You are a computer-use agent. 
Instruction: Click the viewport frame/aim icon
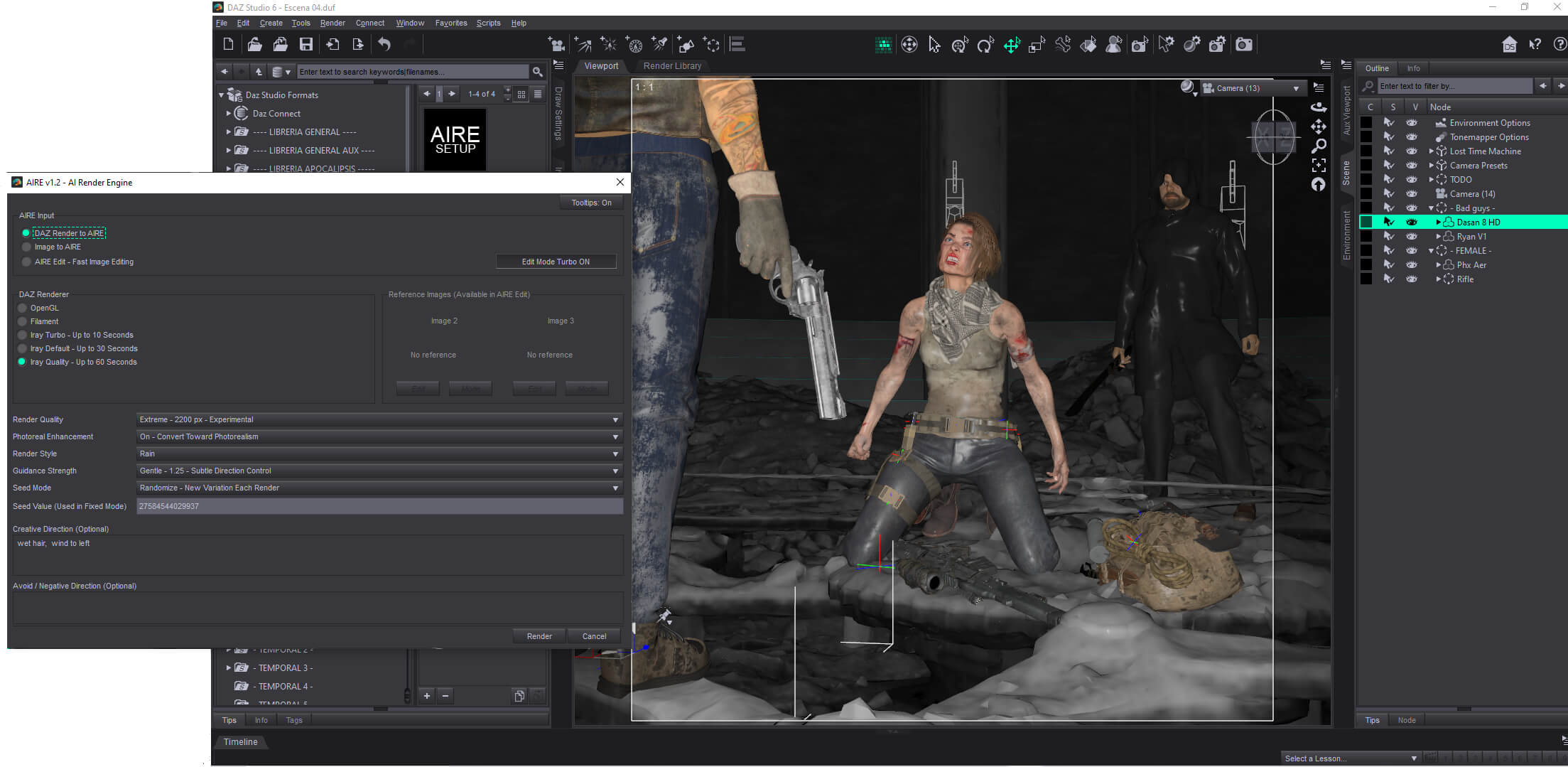tap(1319, 165)
